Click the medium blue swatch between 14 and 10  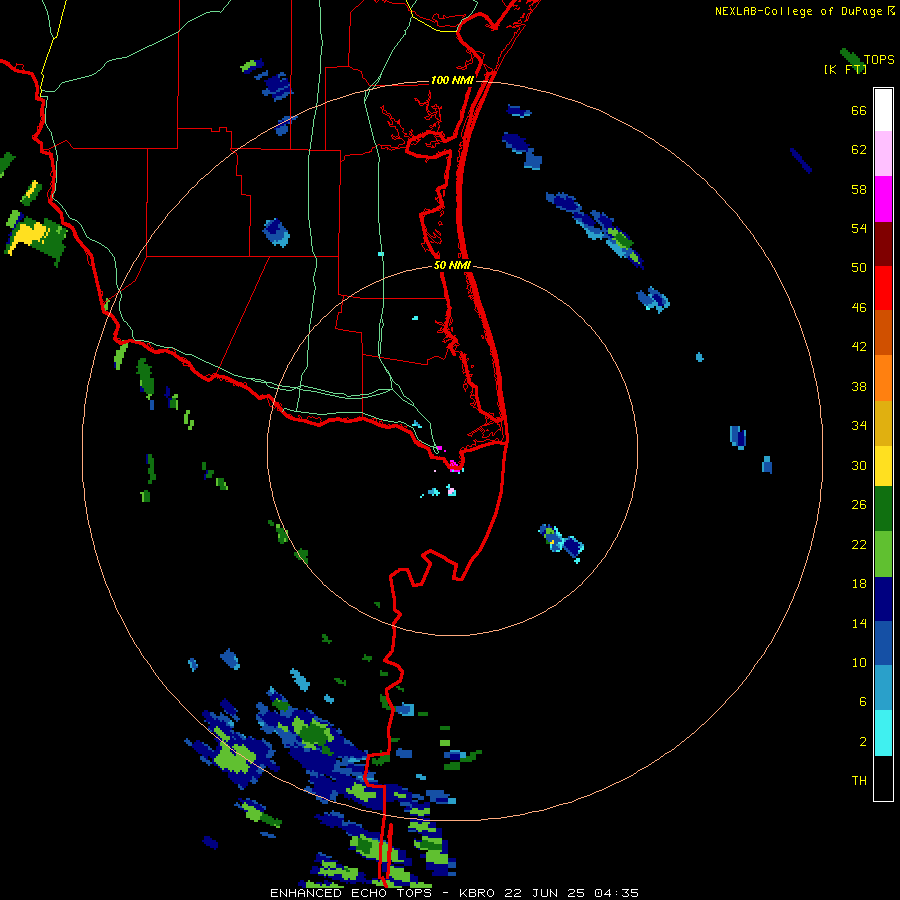883,643
